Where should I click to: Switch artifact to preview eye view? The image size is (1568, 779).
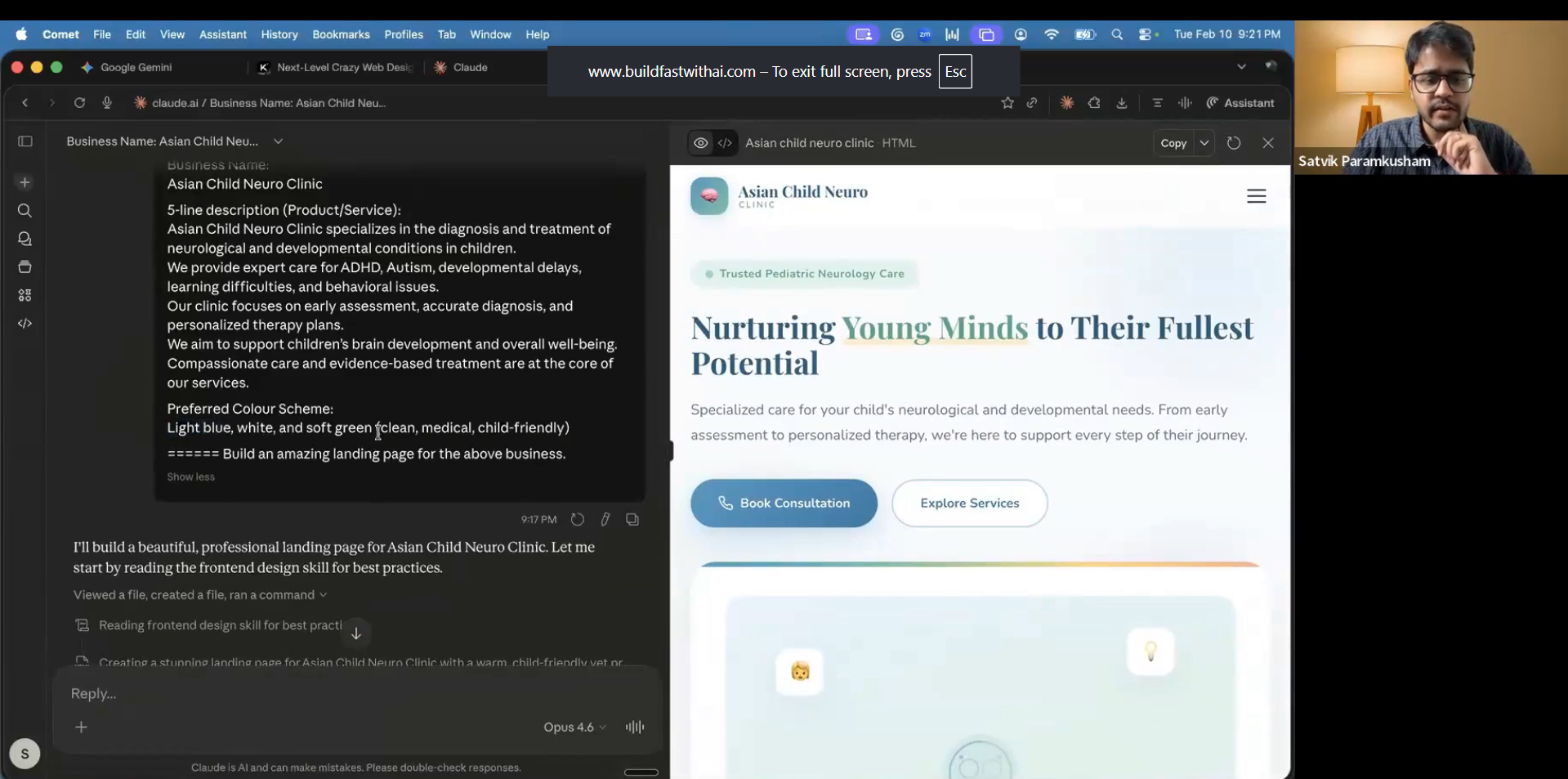click(x=701, y=143)
